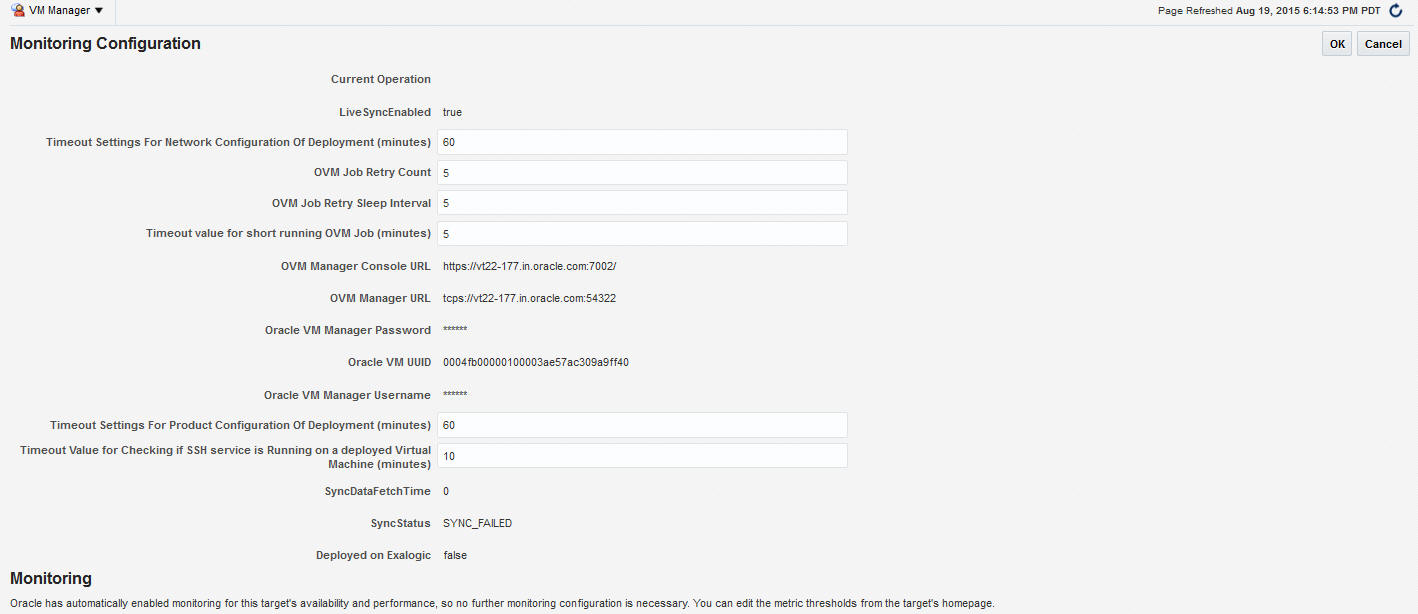
Task: Edit the SSH service check timeout field
Action: pos(642,456)
